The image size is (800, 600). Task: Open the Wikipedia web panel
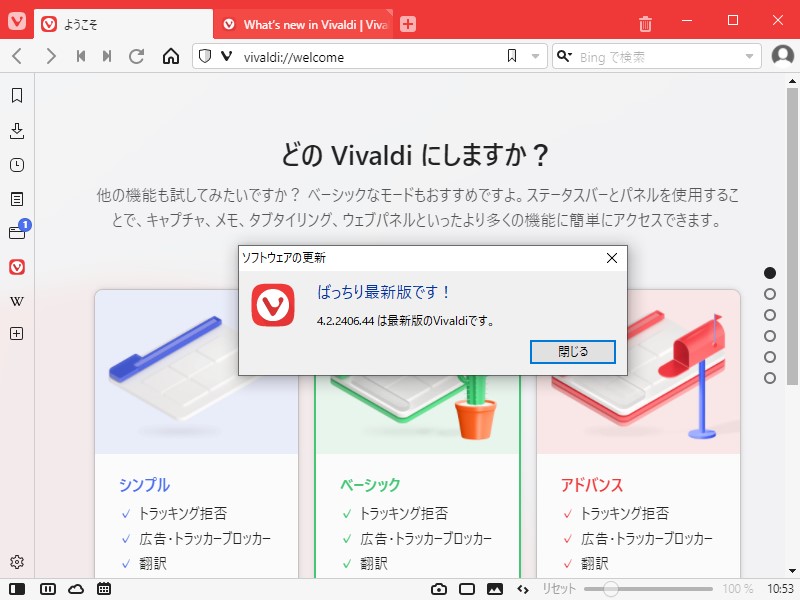[16, 299]
